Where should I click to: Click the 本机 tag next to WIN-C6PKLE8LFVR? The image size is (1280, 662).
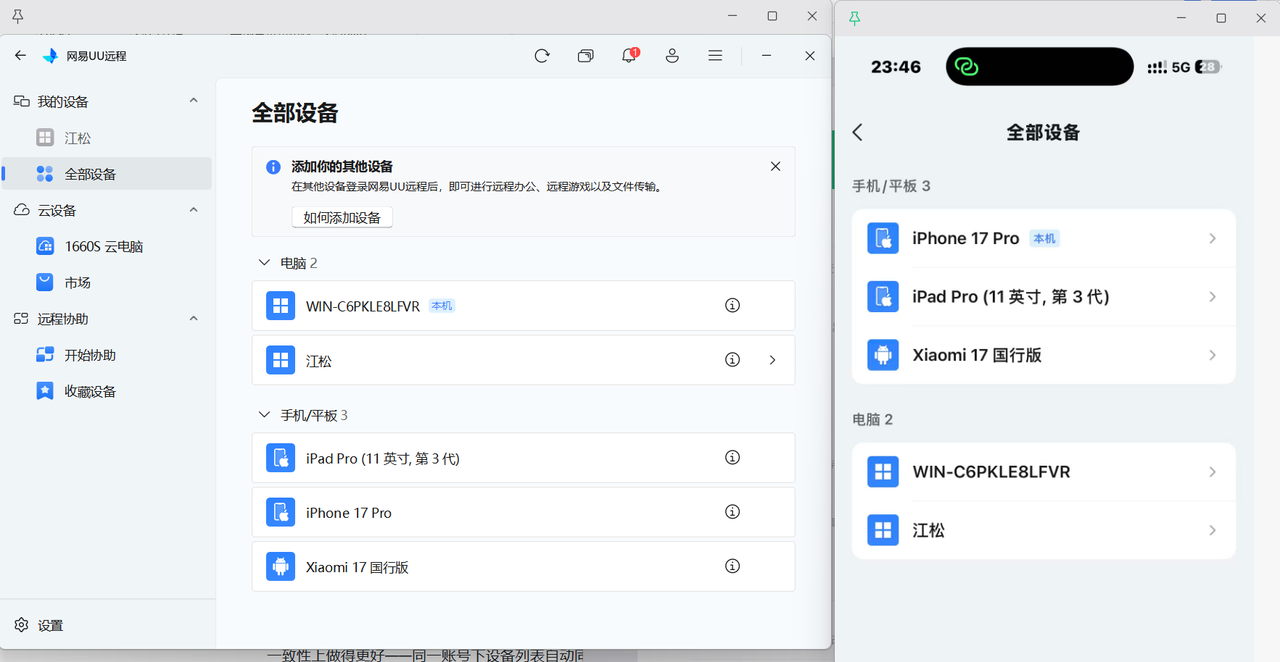[x=441, y=306]
